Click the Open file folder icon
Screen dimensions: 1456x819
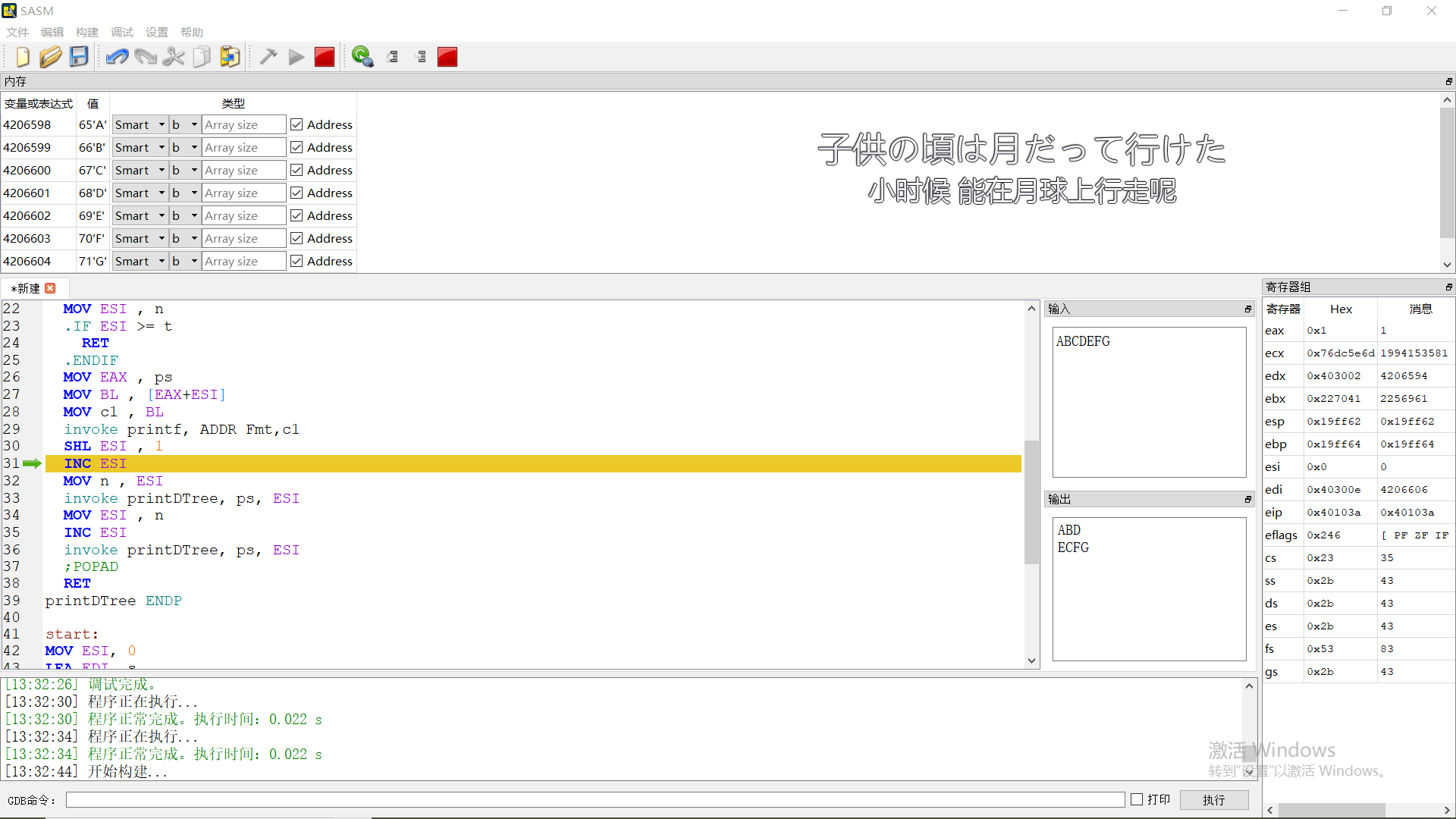pos(51,57)
